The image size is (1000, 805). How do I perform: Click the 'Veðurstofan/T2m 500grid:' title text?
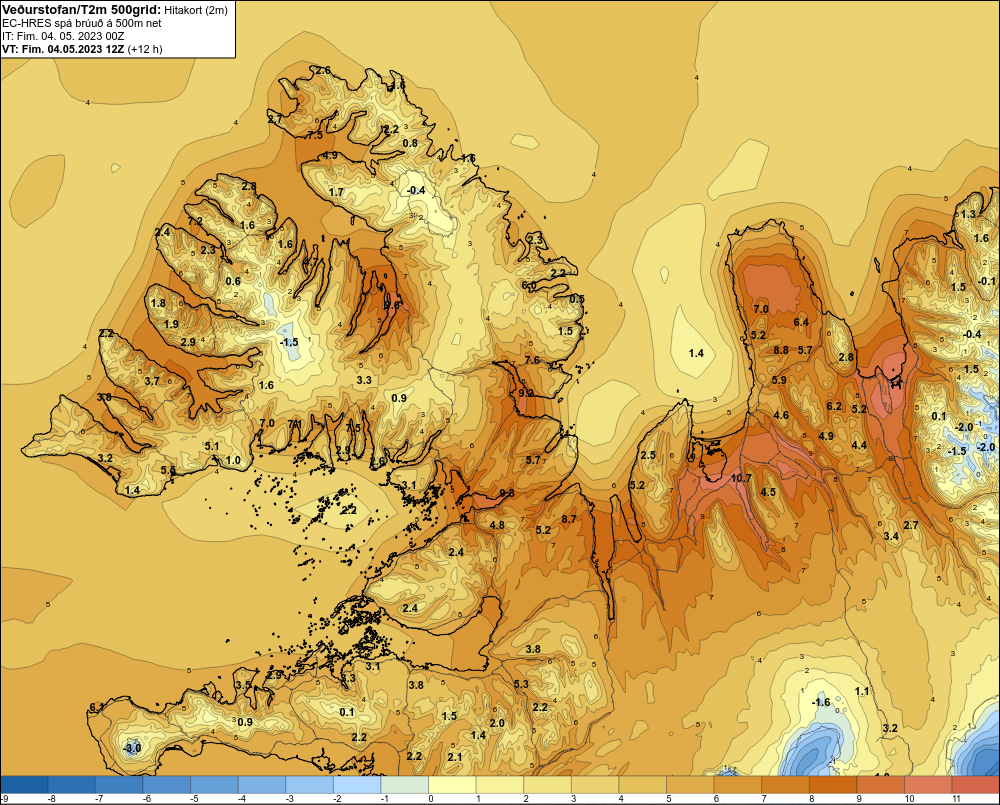(x=80, y=10)
